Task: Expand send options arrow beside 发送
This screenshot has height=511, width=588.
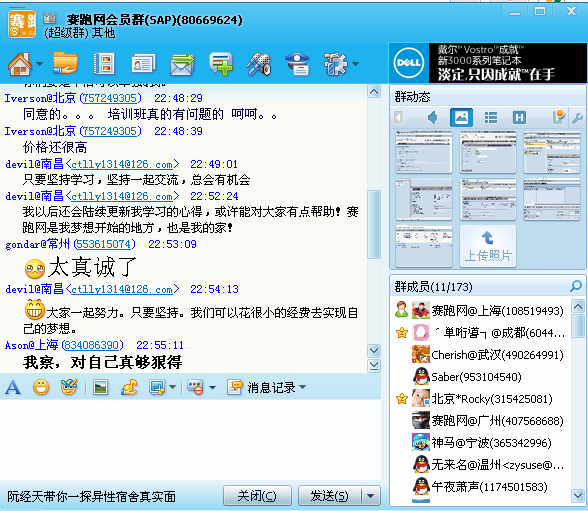Action: tap(371, 496)
